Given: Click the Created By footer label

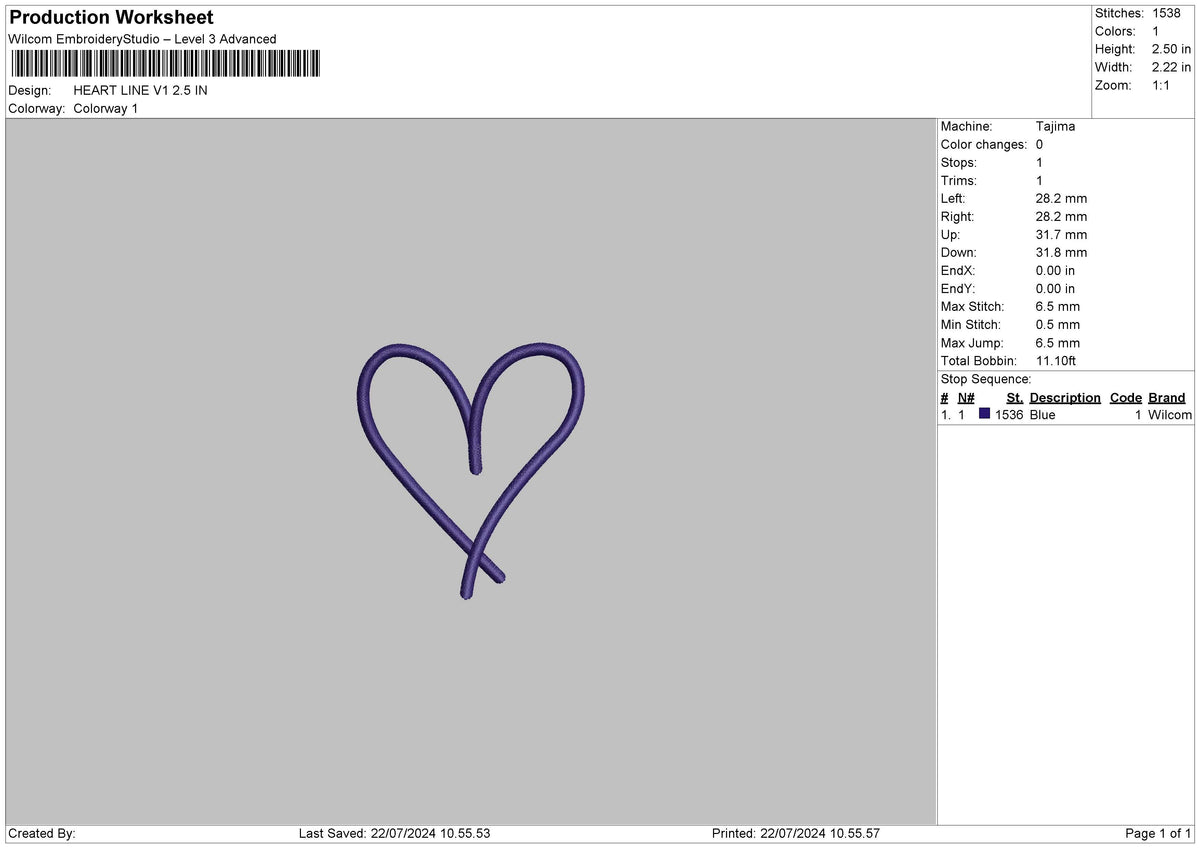Looking at the screenshot, I should coord(42,833).
